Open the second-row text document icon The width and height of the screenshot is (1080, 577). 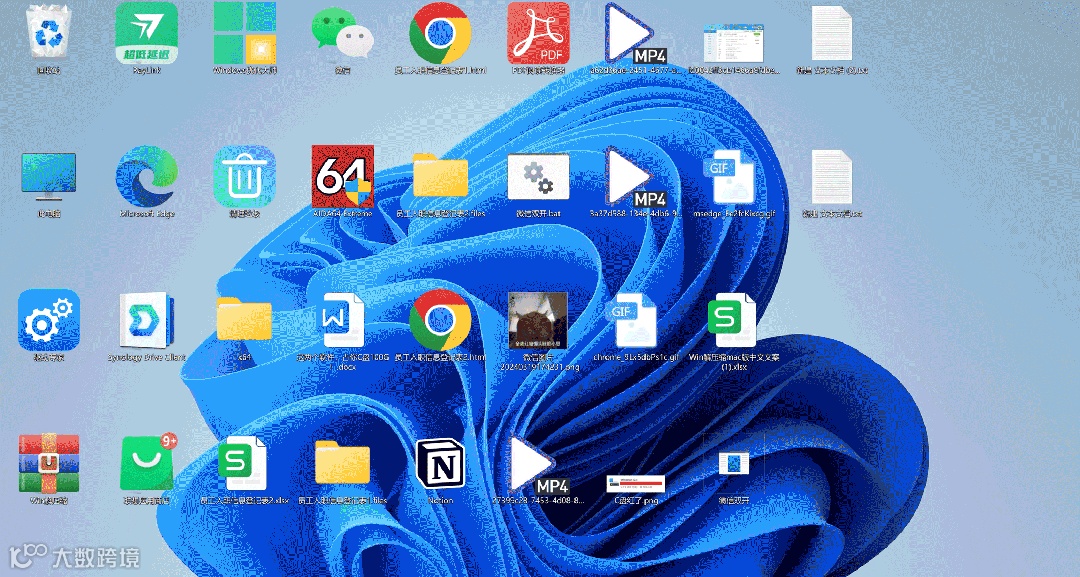click(x=832, y=177)
